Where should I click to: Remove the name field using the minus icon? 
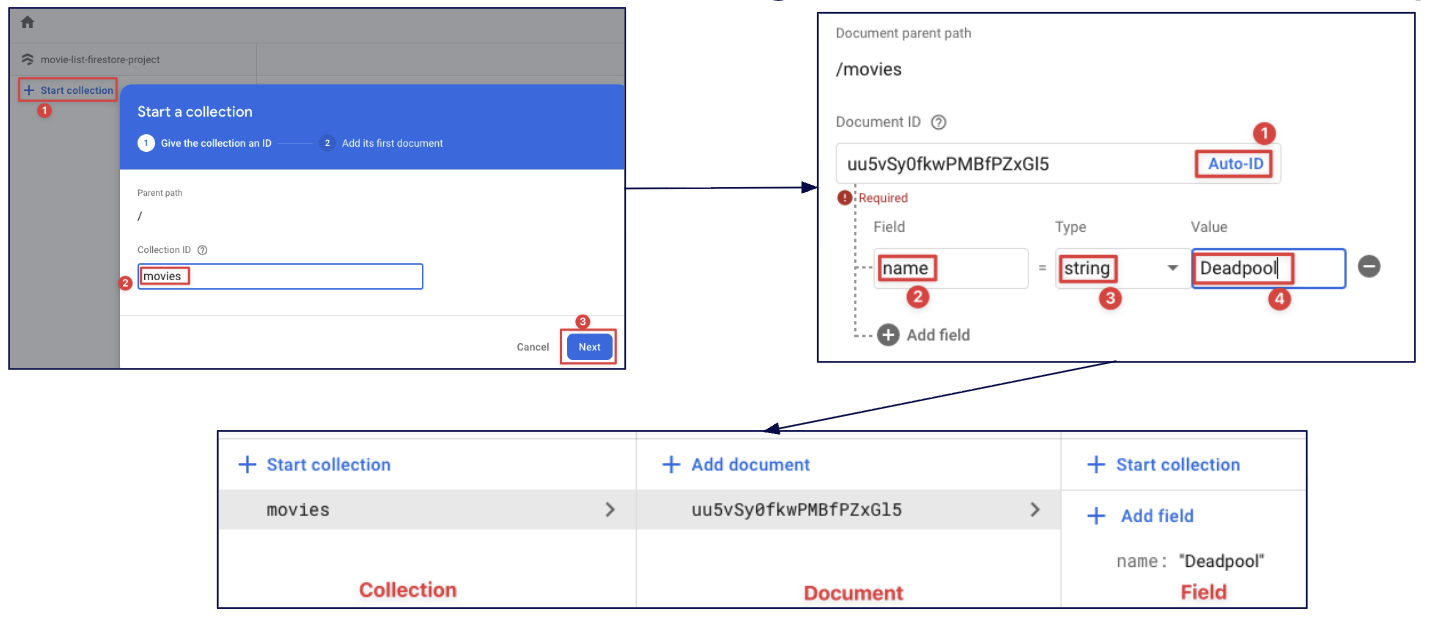click(x=1369, y=266)
